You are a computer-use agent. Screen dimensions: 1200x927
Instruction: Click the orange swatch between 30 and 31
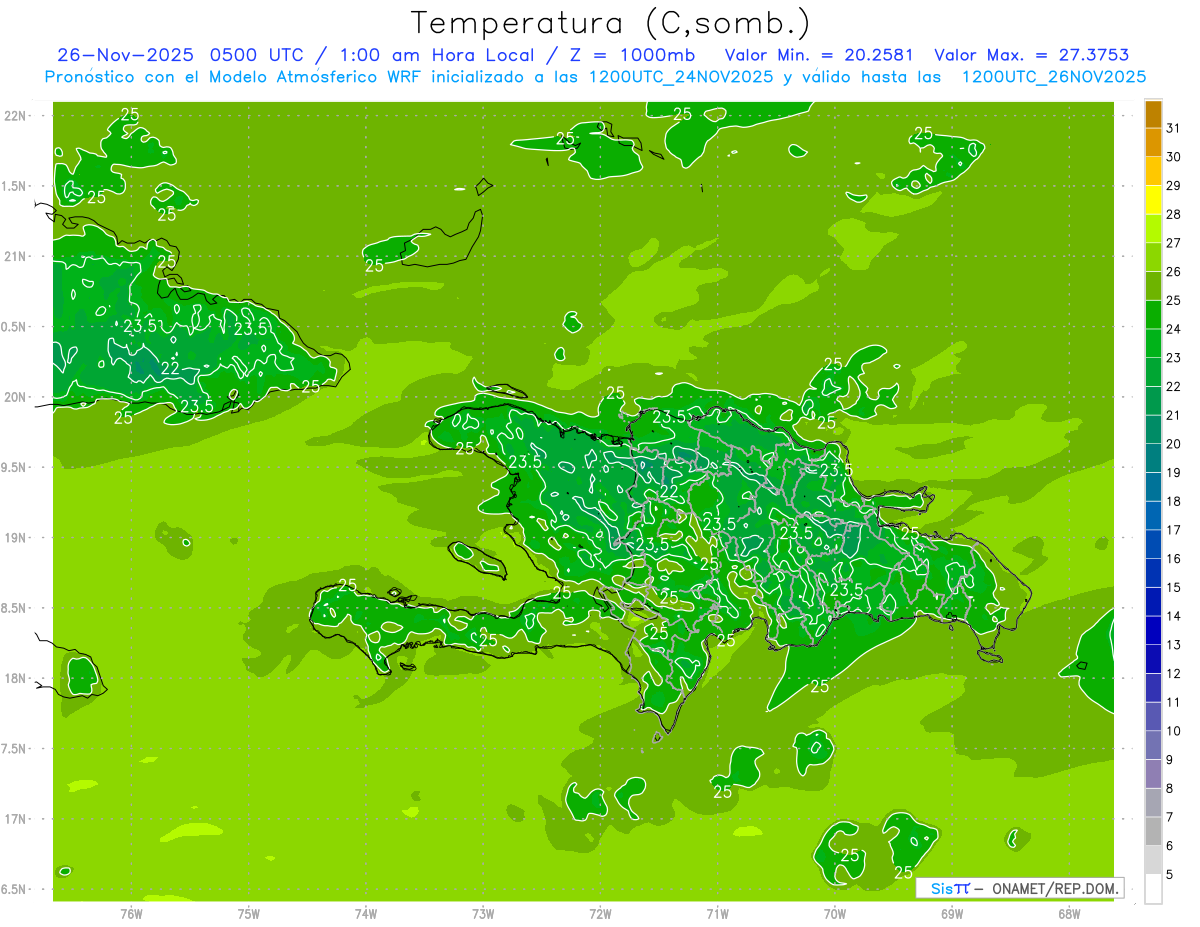[x=1153, y=143]
